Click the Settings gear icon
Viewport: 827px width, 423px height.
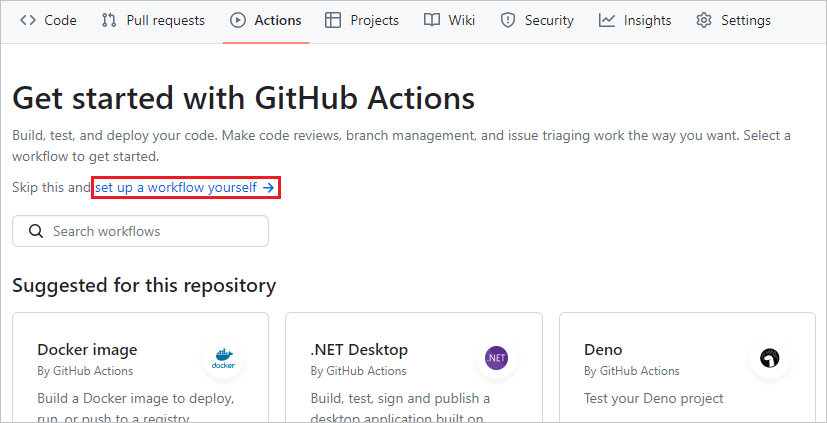point(704,20)
